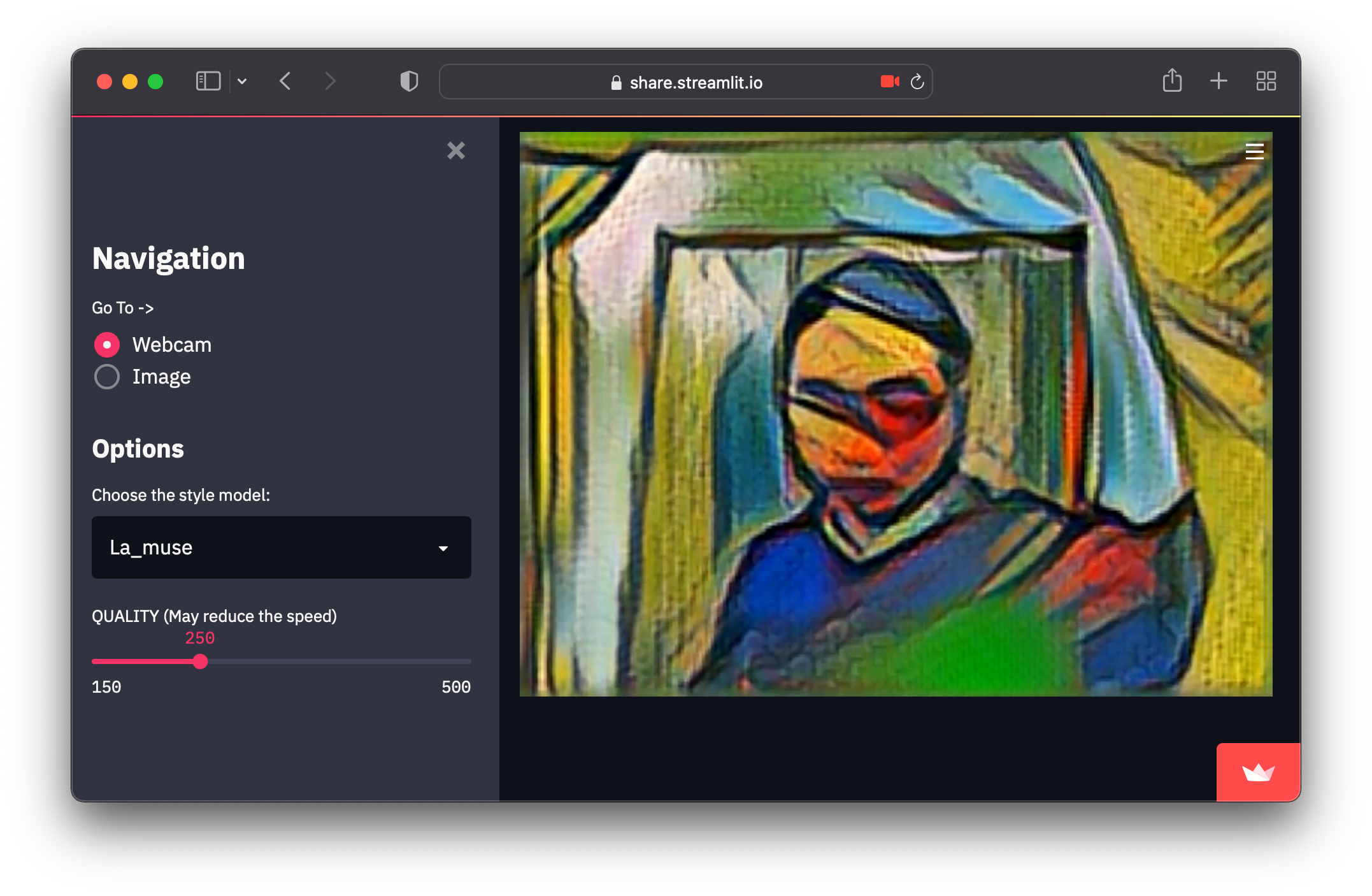Select the Image radio option
The width and height of the screenshot is (1372, 896).
tap(107, 377)
